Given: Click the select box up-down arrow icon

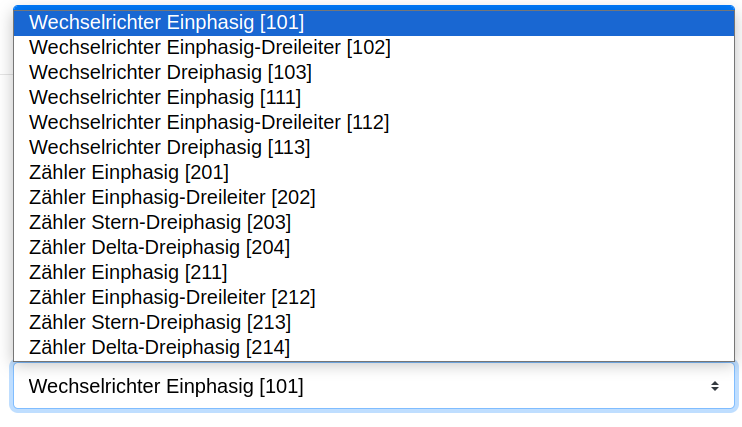Looking at the screenshot, I should pyautogui.click(x=715, y=386).
